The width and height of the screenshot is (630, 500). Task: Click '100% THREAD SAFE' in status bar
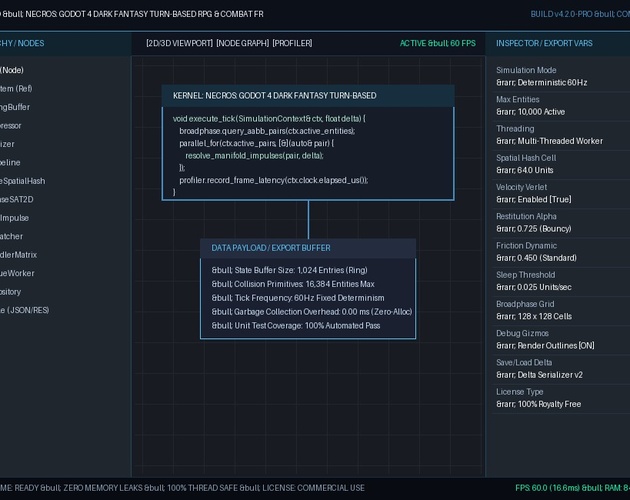click(202, 488)
